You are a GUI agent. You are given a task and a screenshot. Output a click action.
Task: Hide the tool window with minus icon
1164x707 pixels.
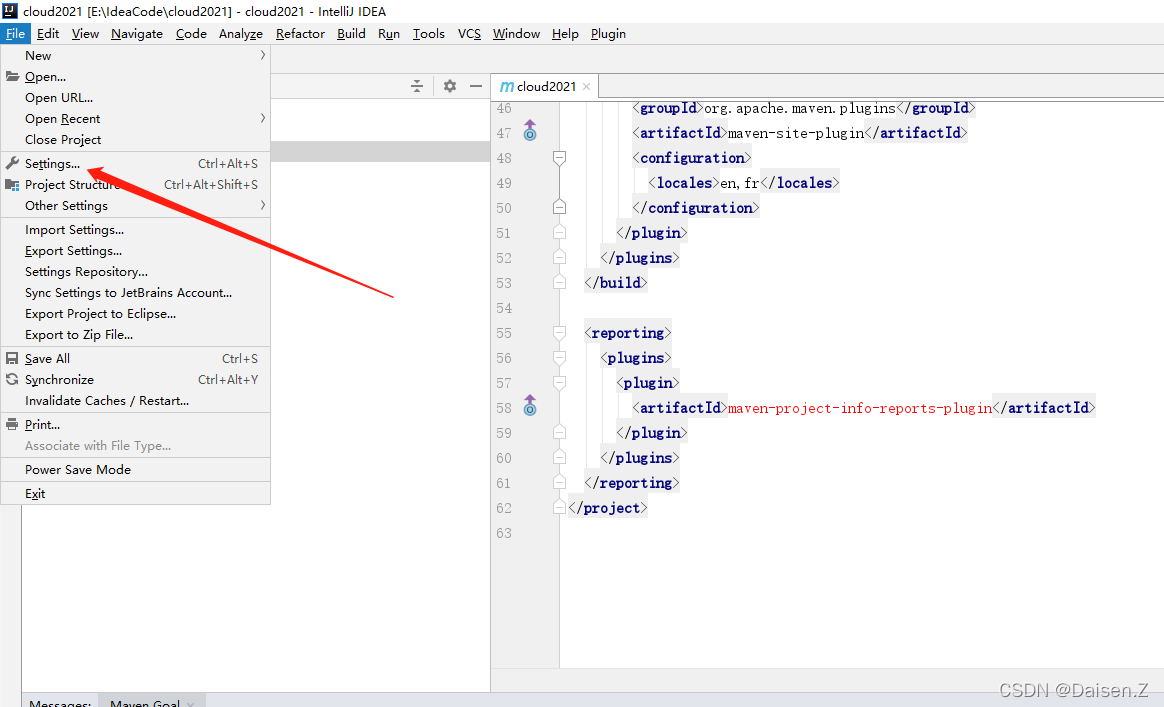point(476,86)
